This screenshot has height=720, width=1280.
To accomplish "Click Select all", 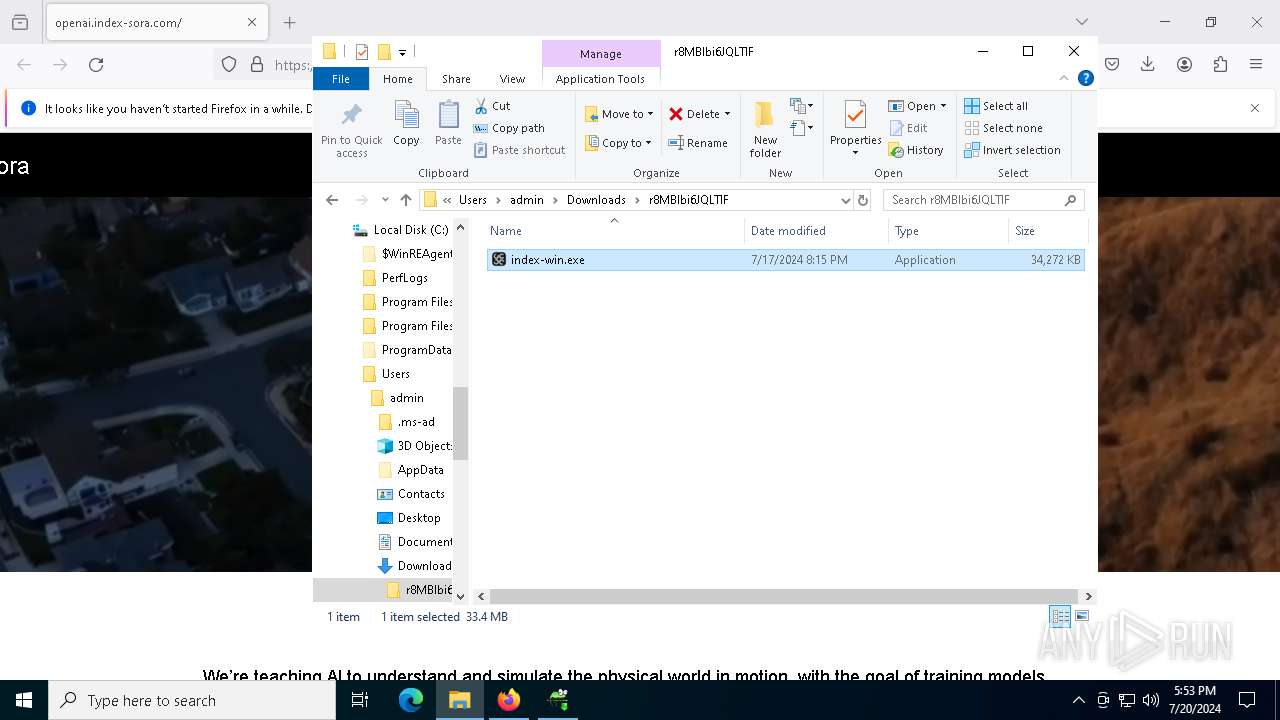I will [995, 106].
